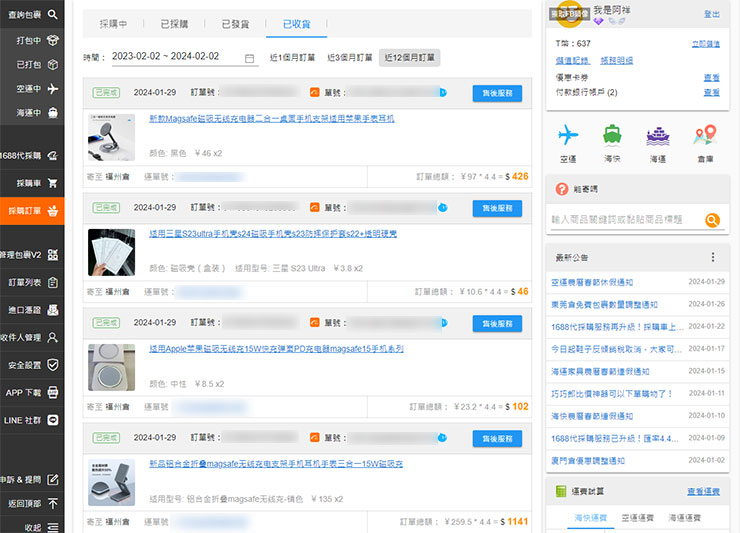Expand the 收起 sidebar collapse control

pos(32,526)
